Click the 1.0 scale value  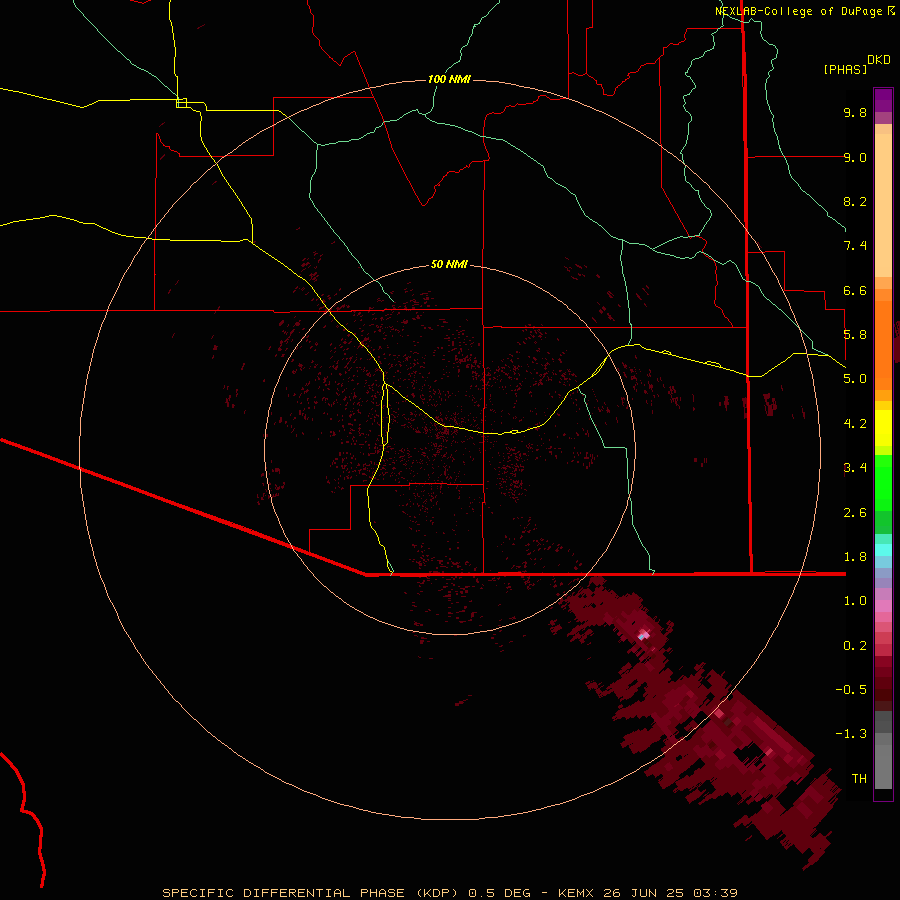click(855, 601)
